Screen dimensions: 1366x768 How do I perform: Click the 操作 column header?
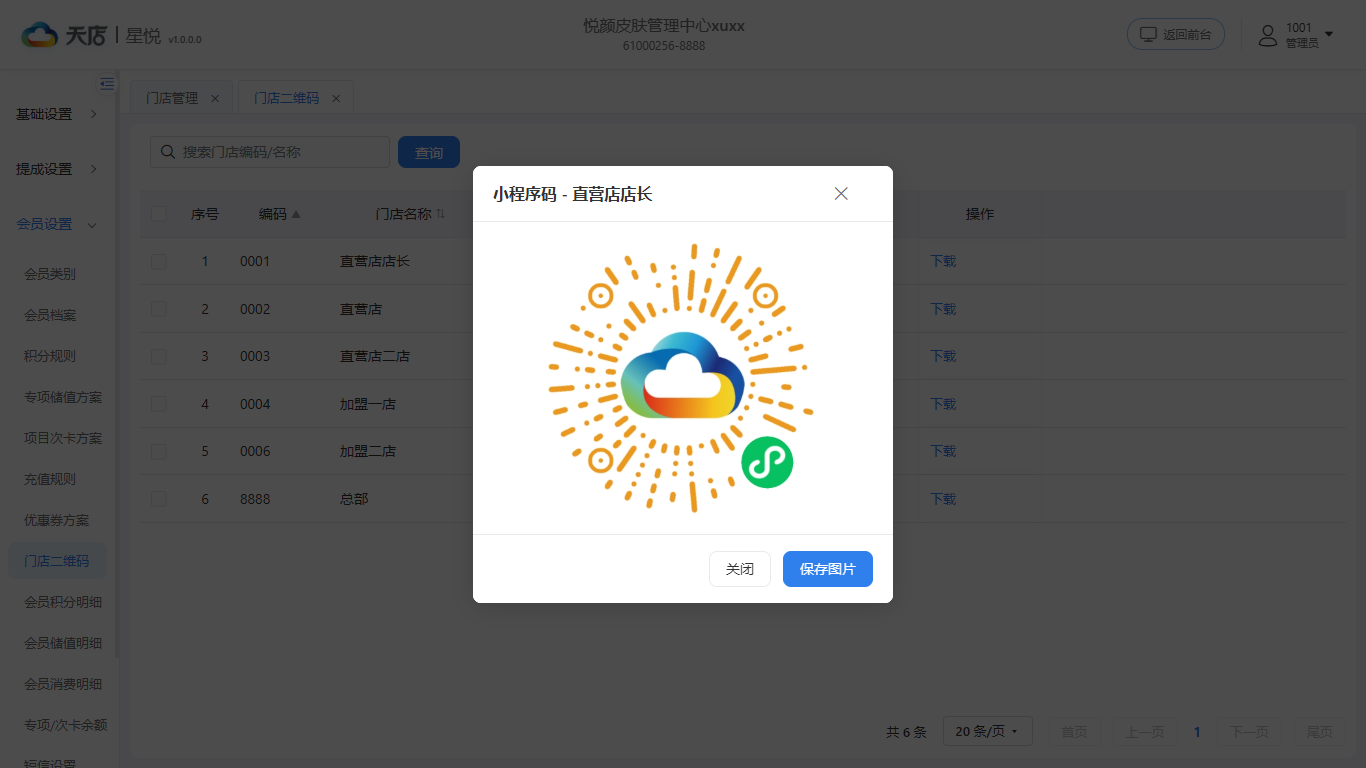tap(980, 214)
